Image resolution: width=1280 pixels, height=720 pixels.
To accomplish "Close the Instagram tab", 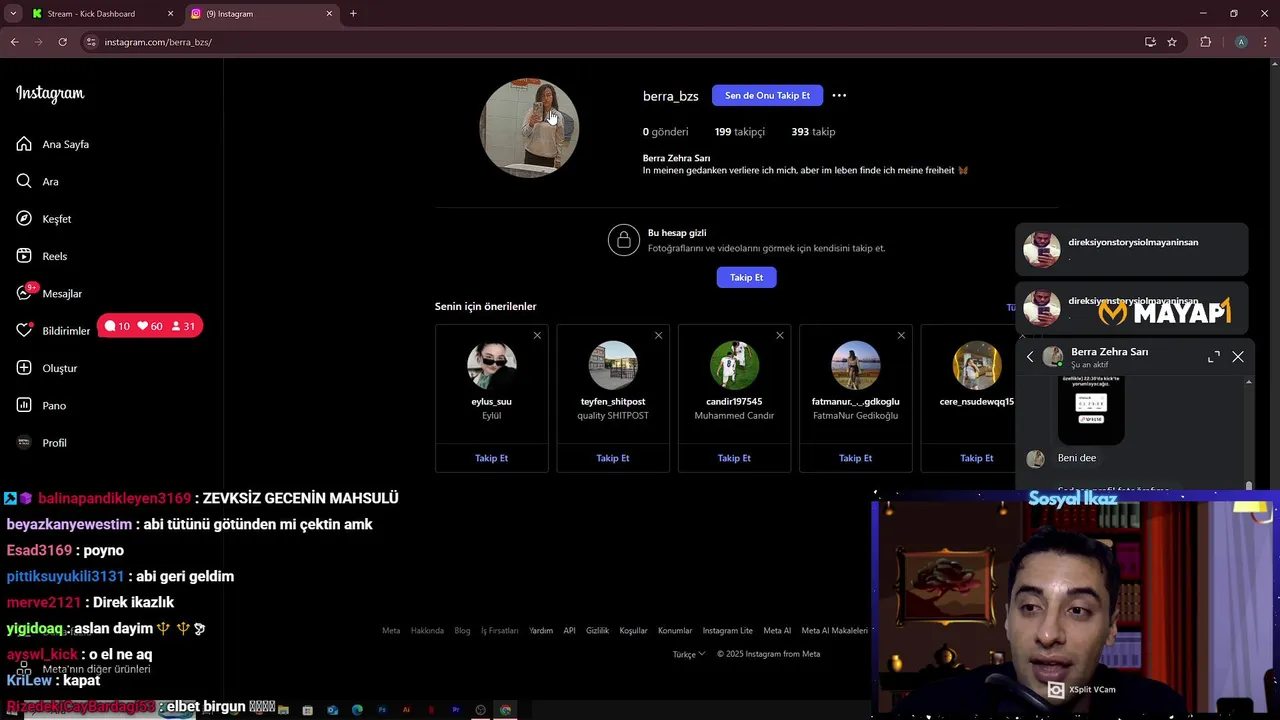I will 329,14.
